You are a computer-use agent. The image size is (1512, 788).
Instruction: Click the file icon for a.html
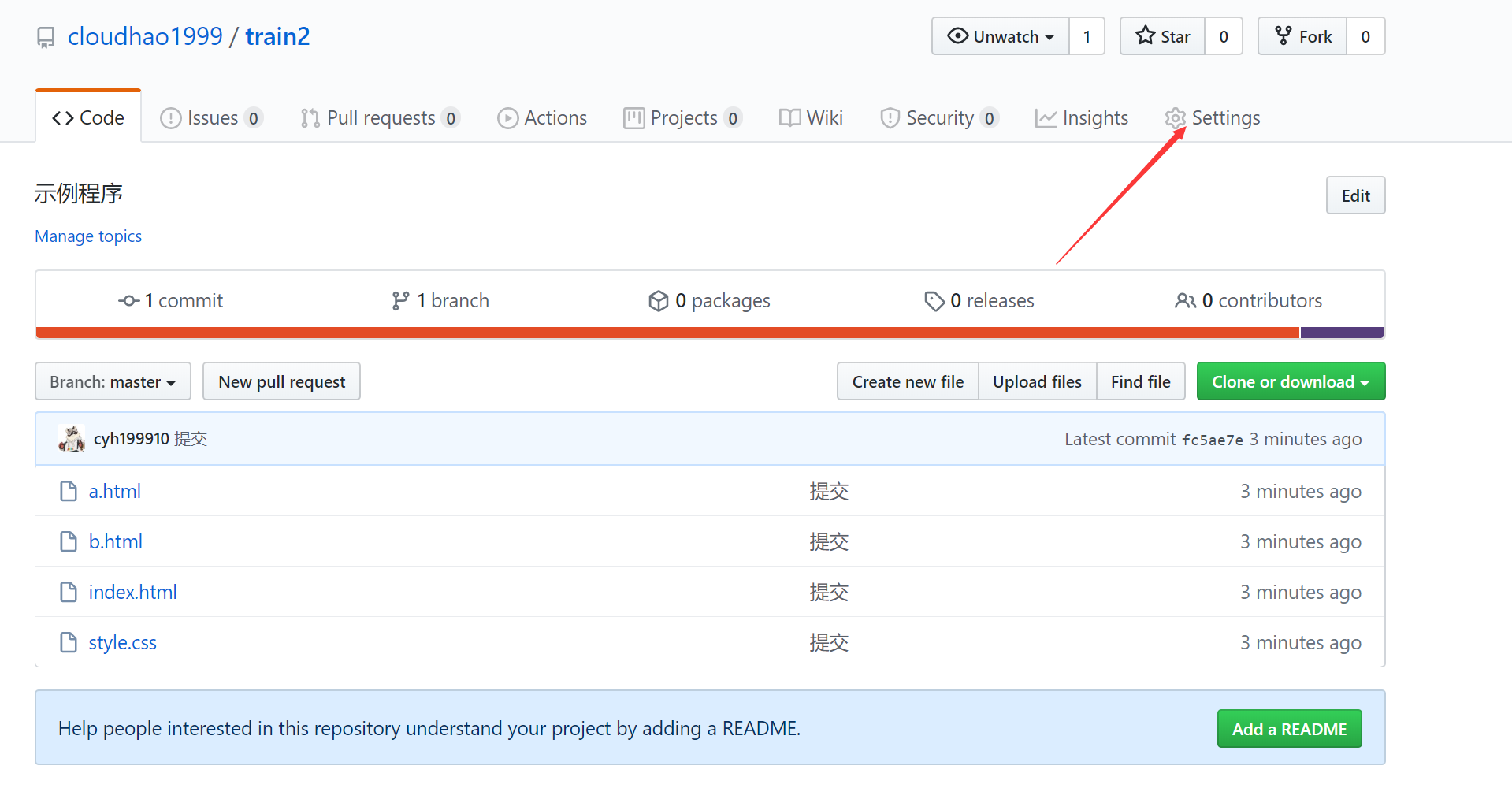(69, 491)
